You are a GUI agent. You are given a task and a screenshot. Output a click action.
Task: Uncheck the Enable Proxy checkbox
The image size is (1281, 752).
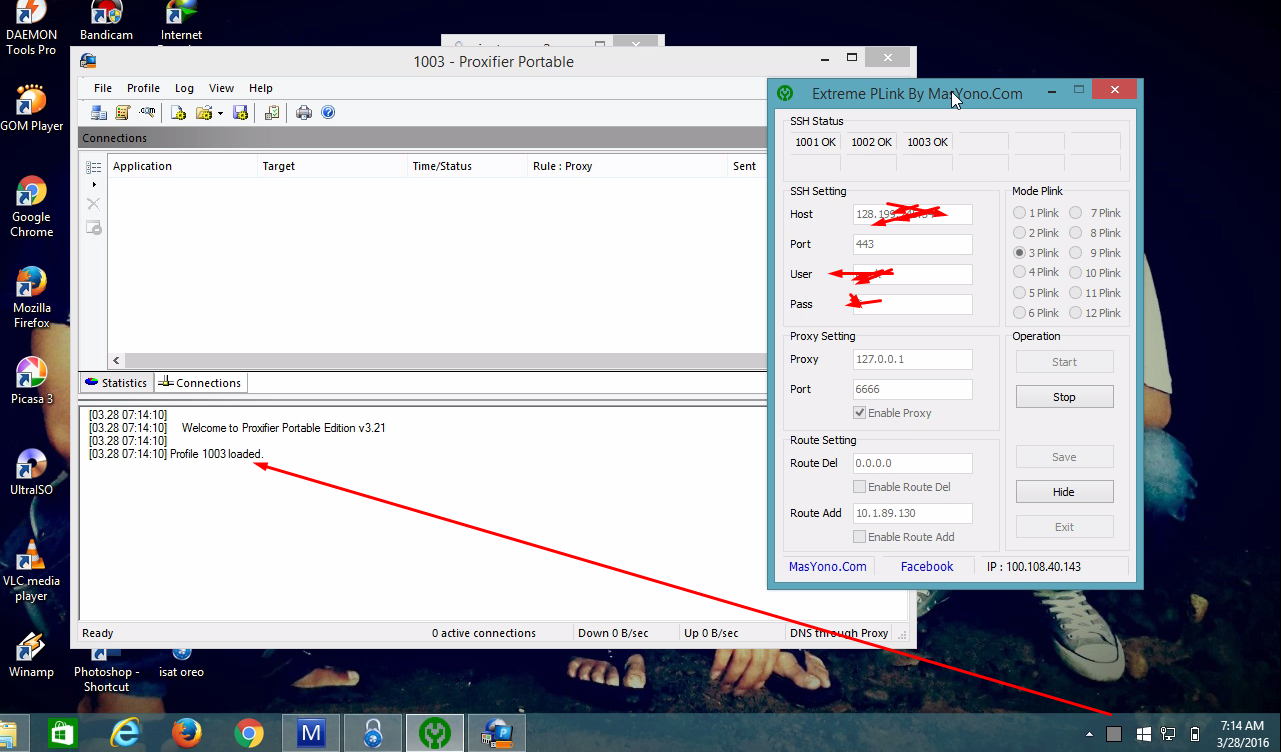(x=858, y=412)
